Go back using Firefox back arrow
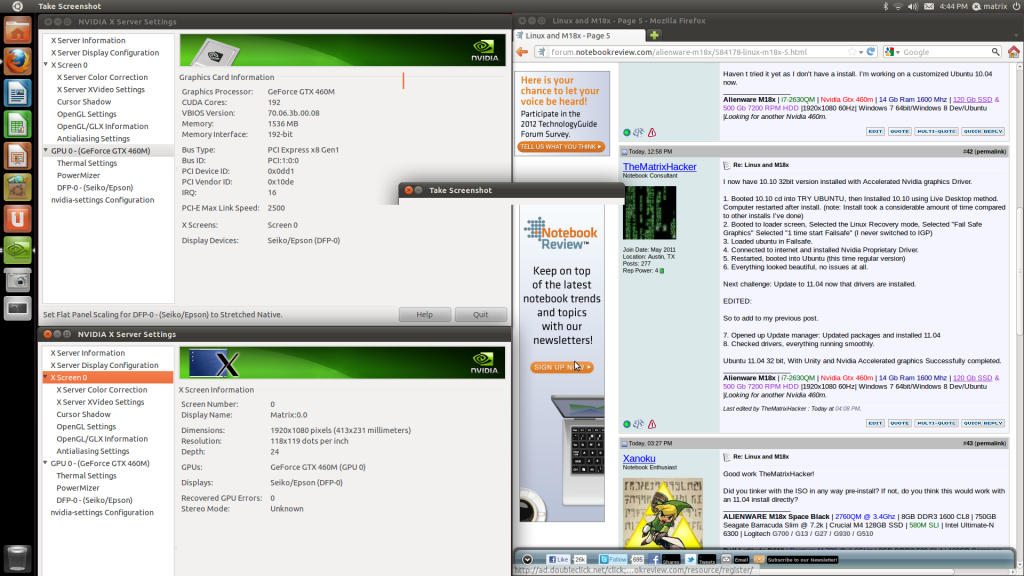Screen dimensions: 1024x576 click(x=522, y=52)
